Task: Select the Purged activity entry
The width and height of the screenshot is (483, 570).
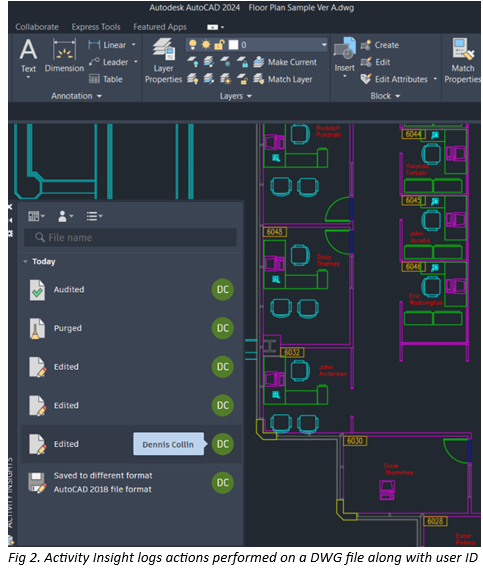Action: pos(131,328)
